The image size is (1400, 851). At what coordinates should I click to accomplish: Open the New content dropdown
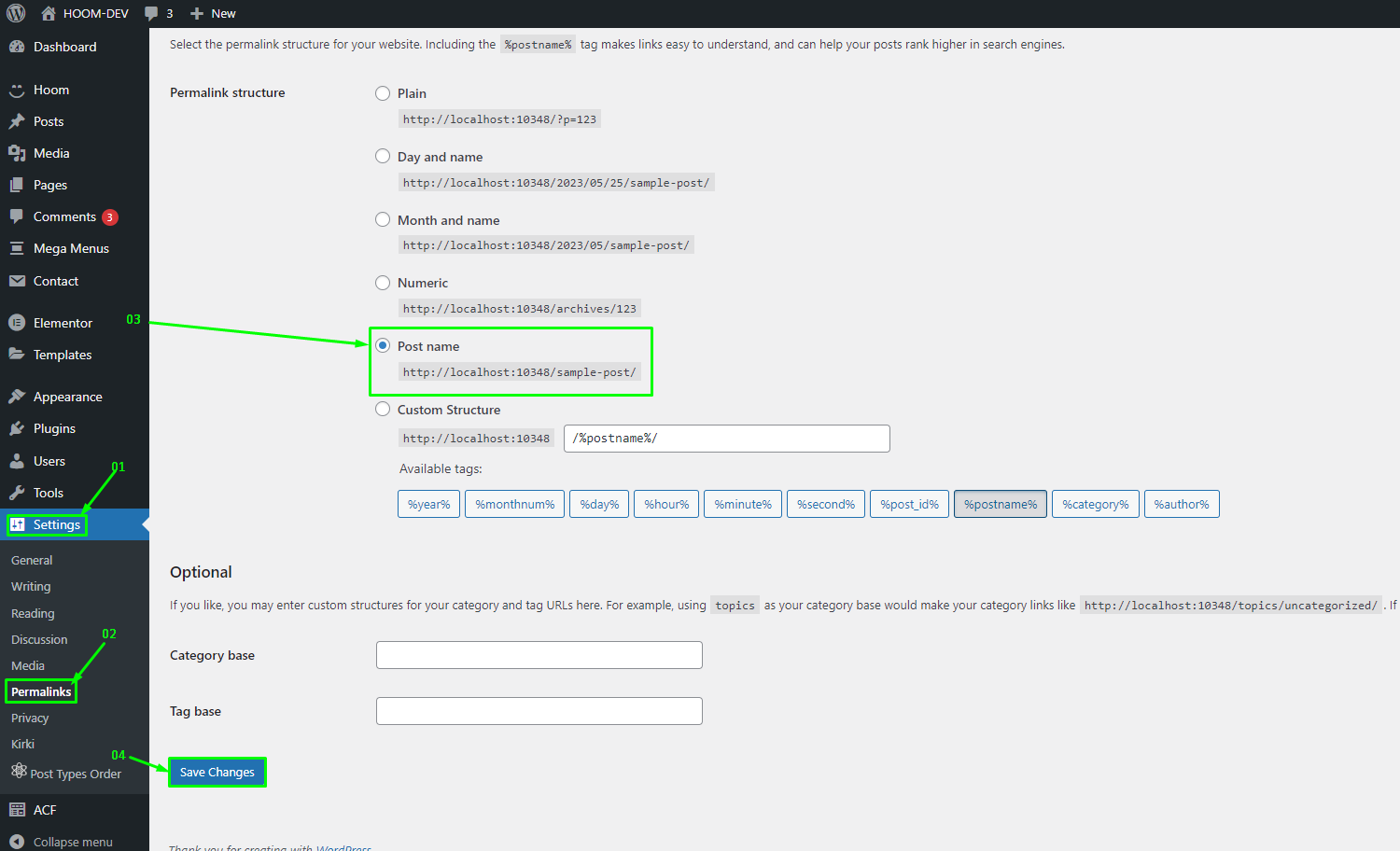pyautogui.click(x=213, y=14)
